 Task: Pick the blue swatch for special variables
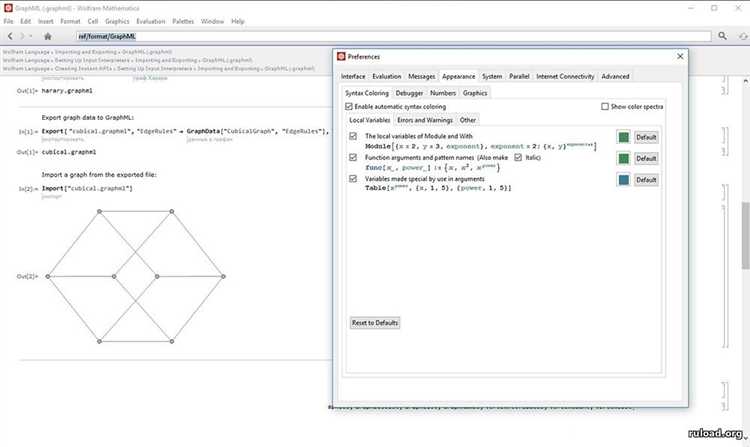pyautogui.click(x=623, y=180)
